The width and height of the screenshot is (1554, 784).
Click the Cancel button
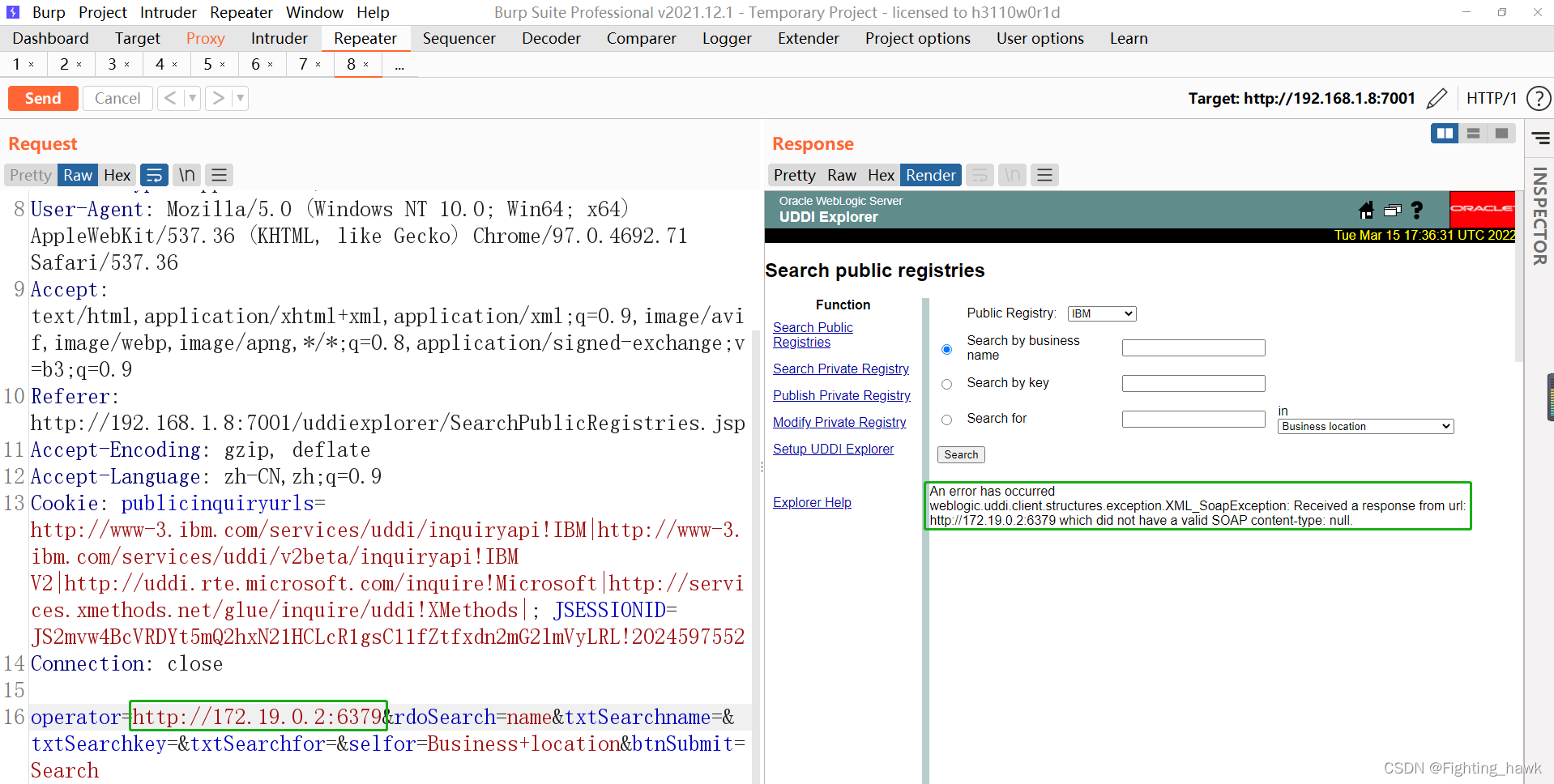pyautogui.click(x=117, y=98)
